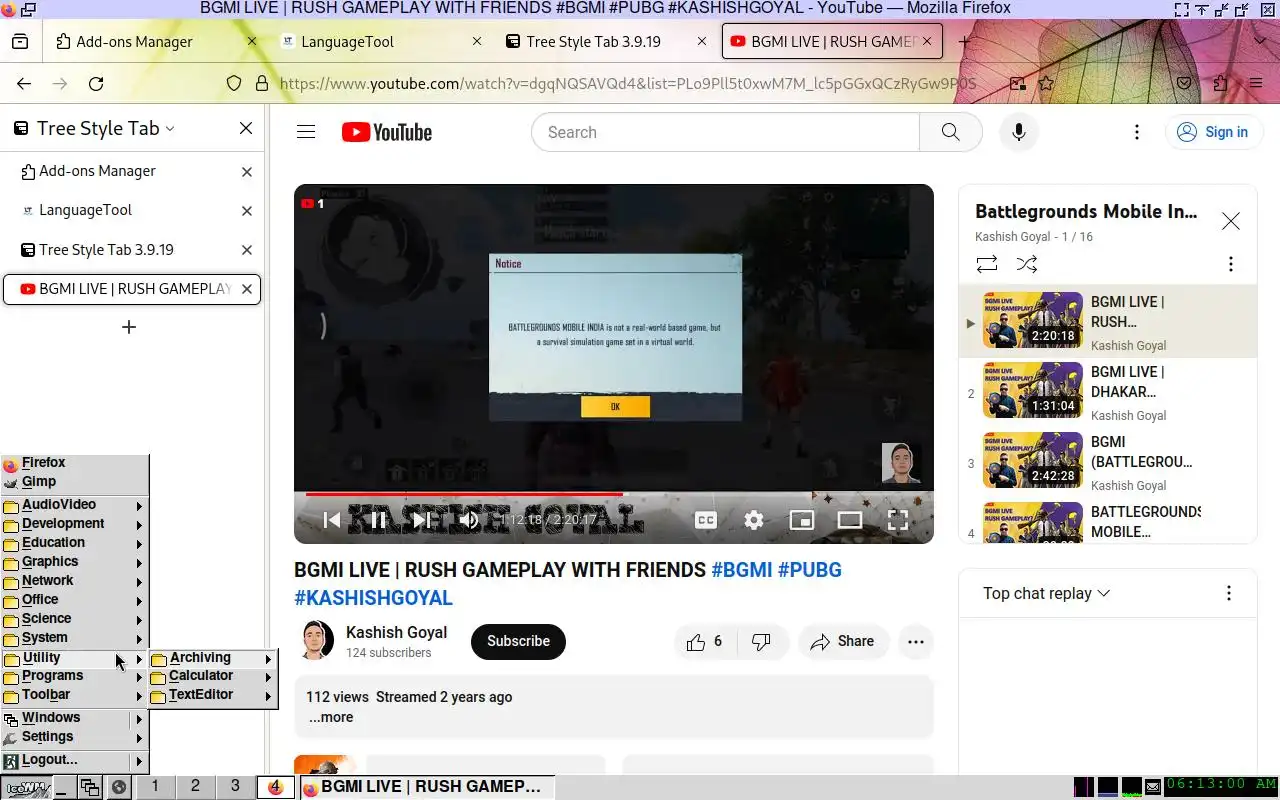Play BGMI LIVE DHAKAR playlist thumbnail
Viewport: 1280px width, 800px height.
click(1033, 389)
